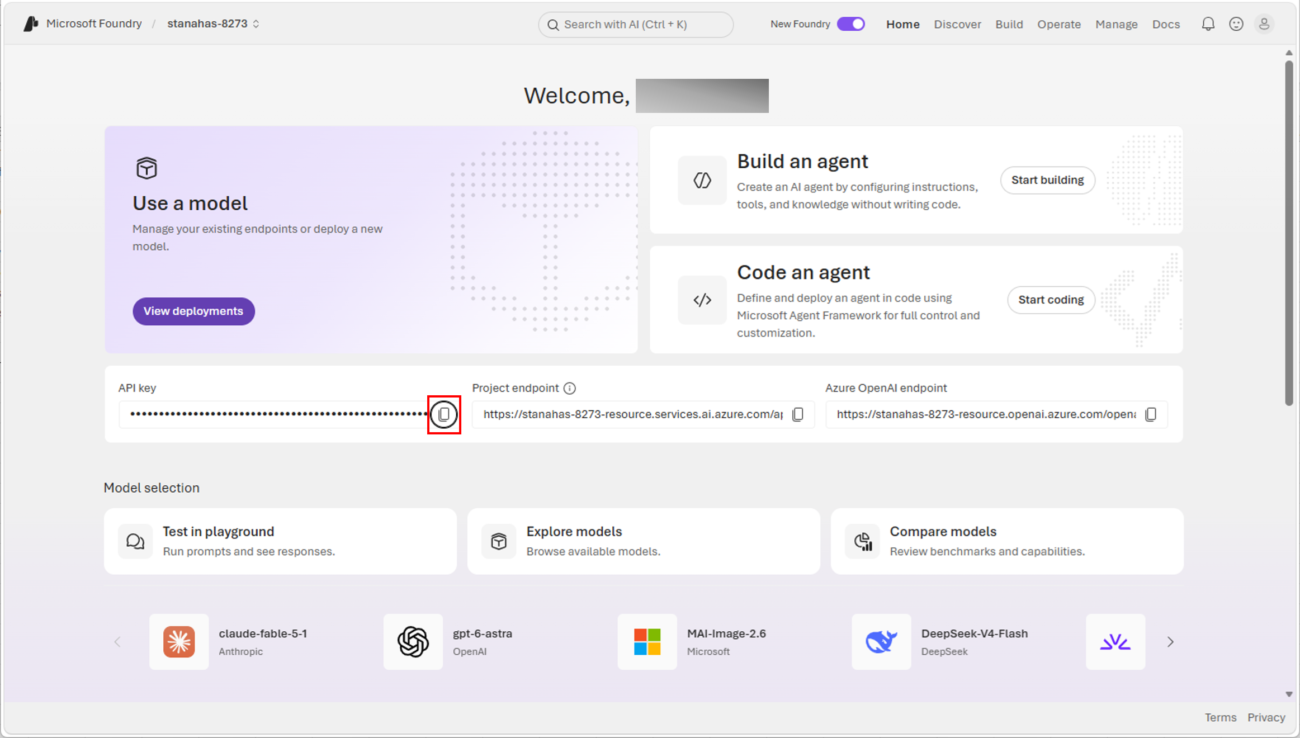Click the Model selection heading
Viewport: 1300px width, 738px height.
click(x=152, y=488)
